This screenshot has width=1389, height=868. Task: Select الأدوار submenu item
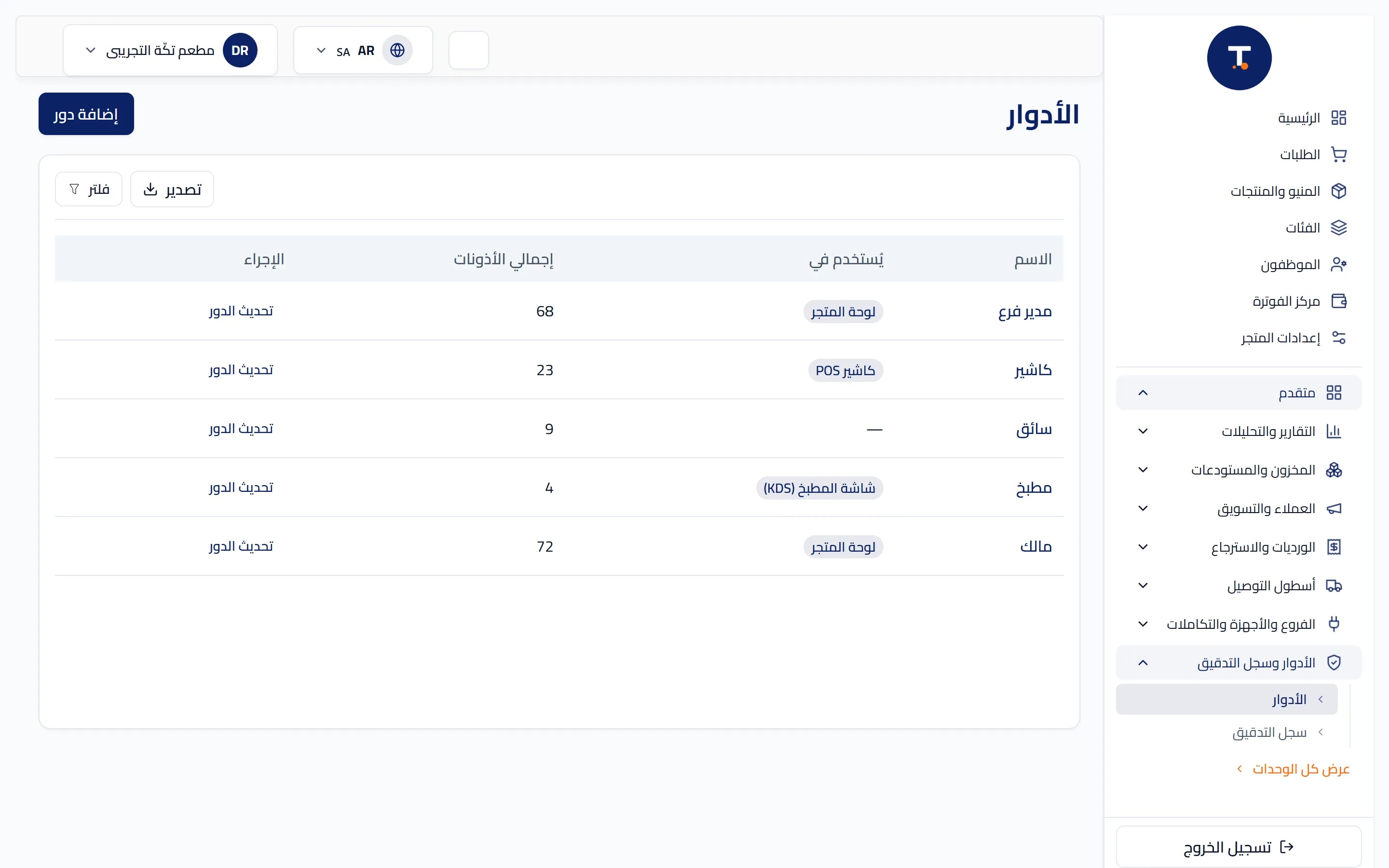(x=1226, y=699)
